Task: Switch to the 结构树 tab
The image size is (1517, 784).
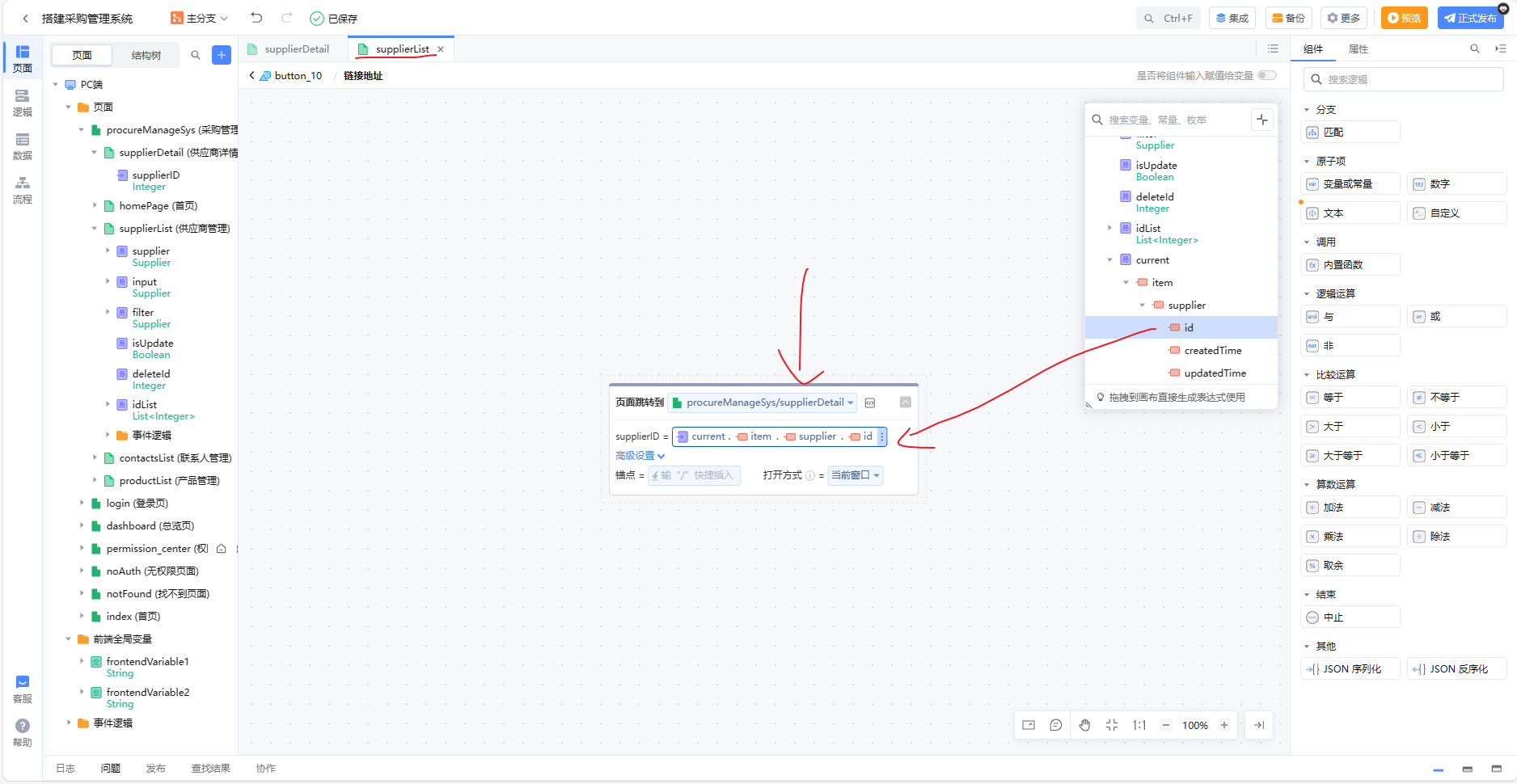Action: pos(146,55)
